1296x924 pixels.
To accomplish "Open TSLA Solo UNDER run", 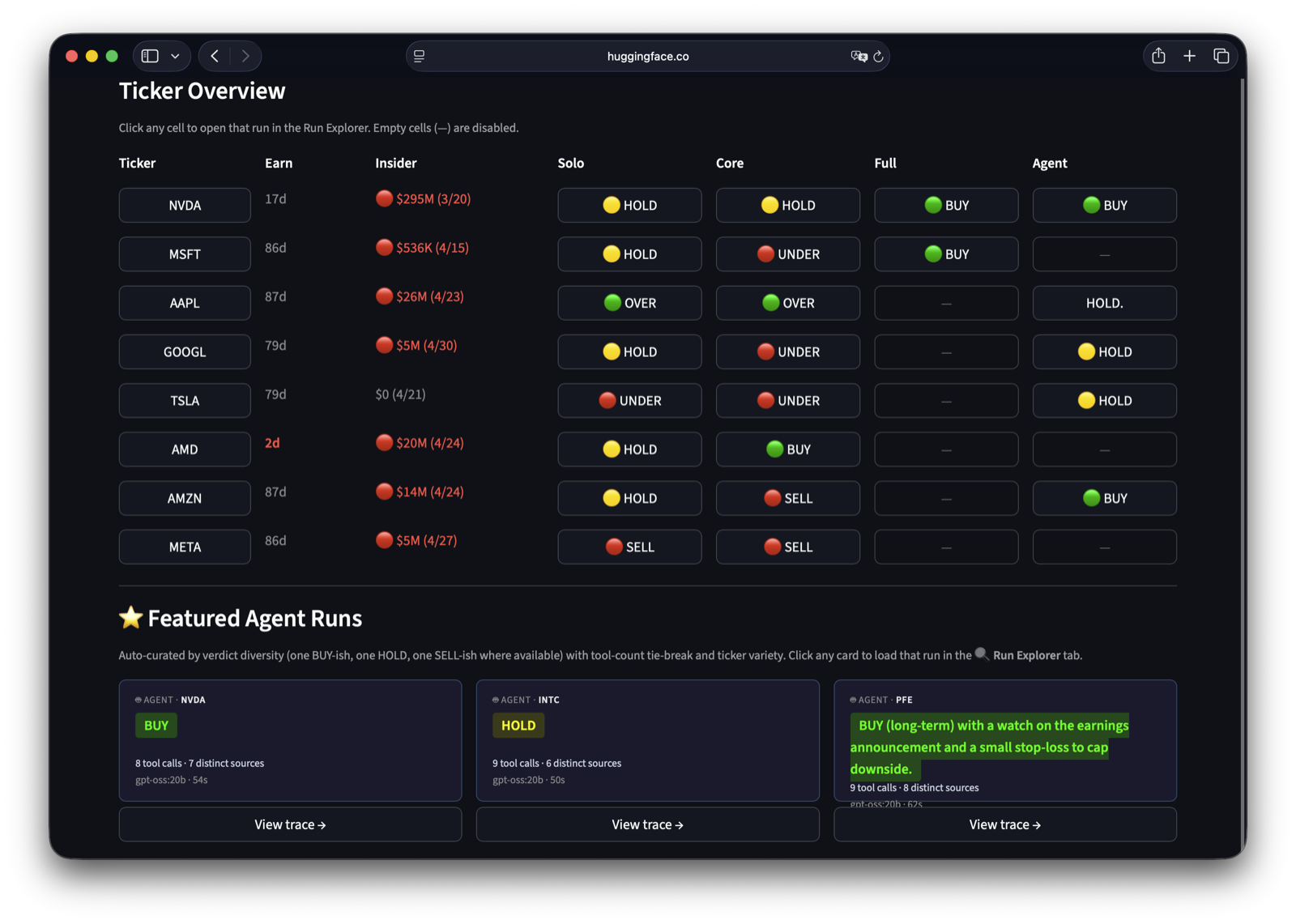I will coord(629,401).
